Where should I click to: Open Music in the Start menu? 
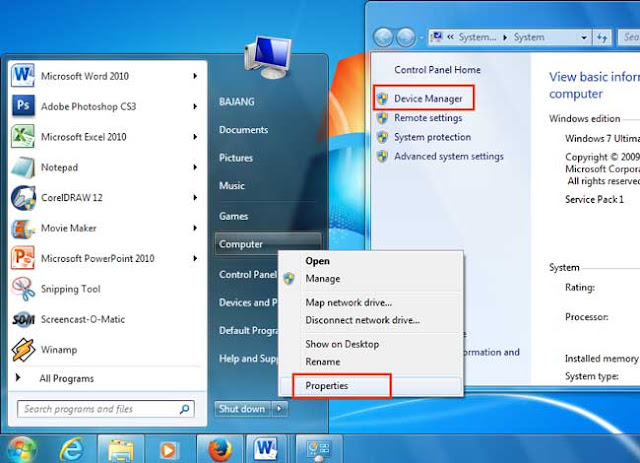coord(232,186)
